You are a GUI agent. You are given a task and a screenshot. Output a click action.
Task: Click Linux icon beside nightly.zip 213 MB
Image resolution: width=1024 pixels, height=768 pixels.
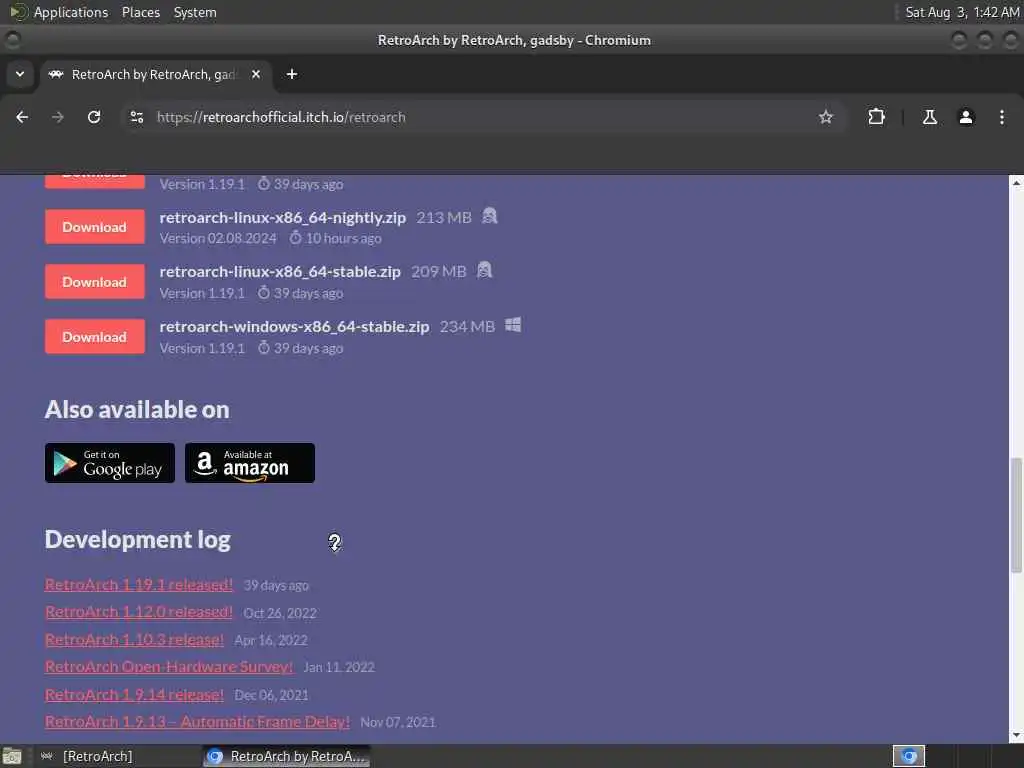(489, 216)
